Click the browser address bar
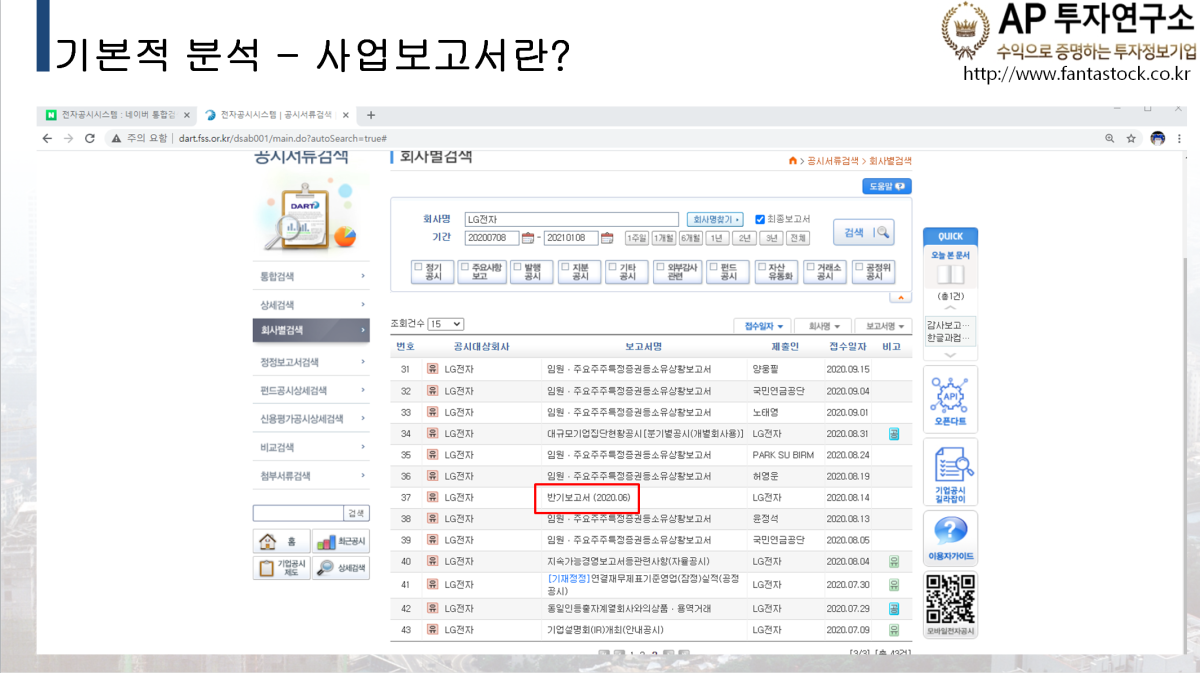The height and width of the screenshot is (673, 1200). 600,138
